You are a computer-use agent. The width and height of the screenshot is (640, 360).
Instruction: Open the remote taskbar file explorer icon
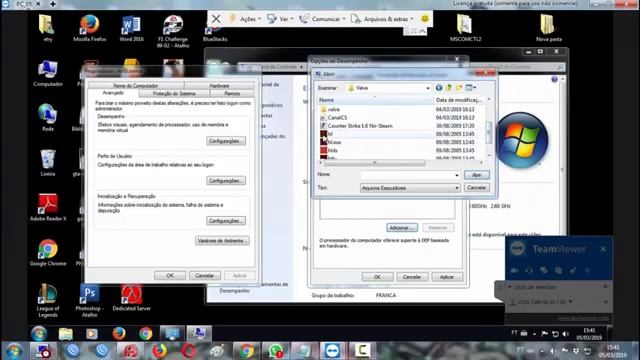[x=65, y=333]
